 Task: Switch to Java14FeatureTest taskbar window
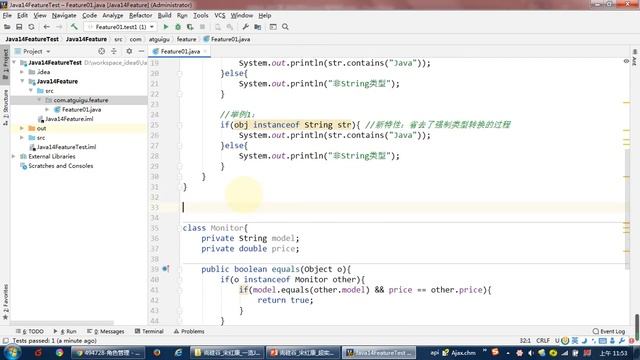pos(379,353)
